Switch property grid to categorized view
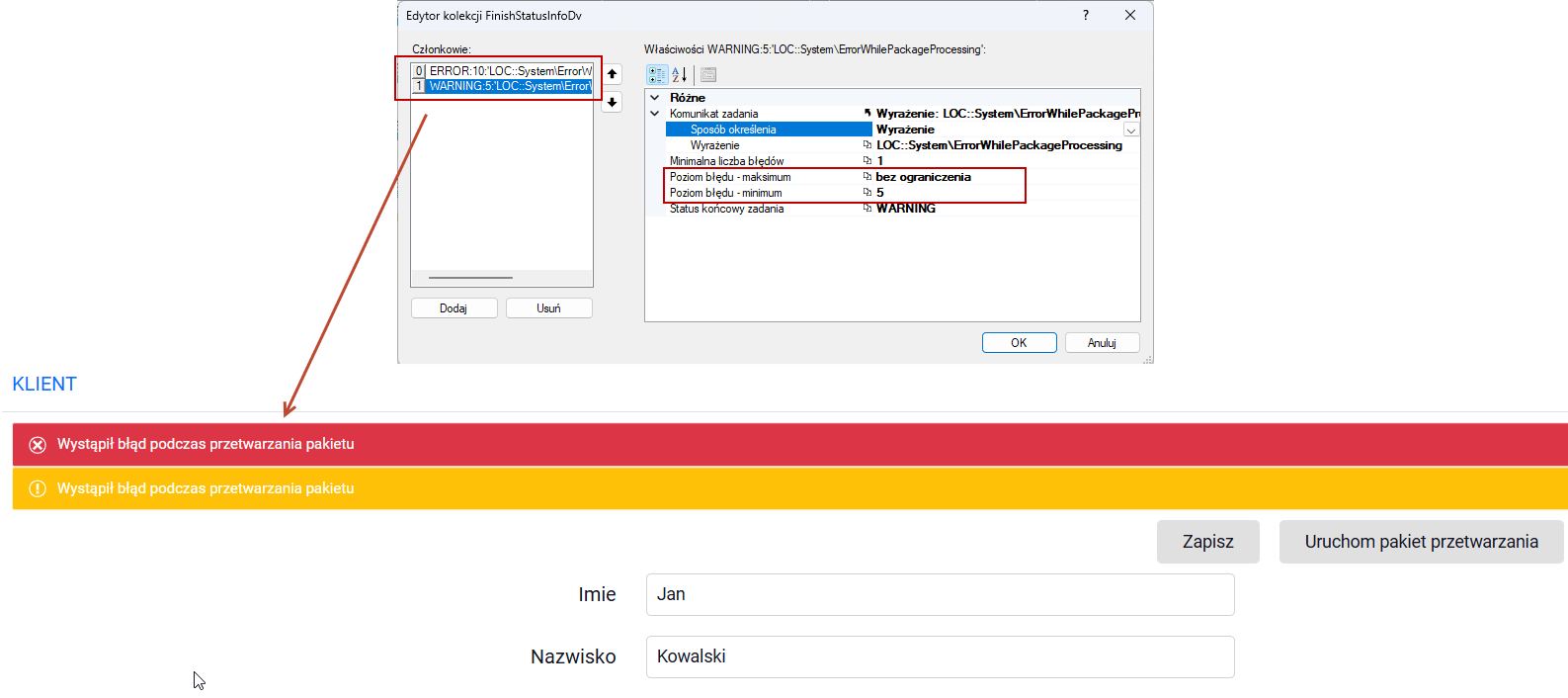 (657, 74)
